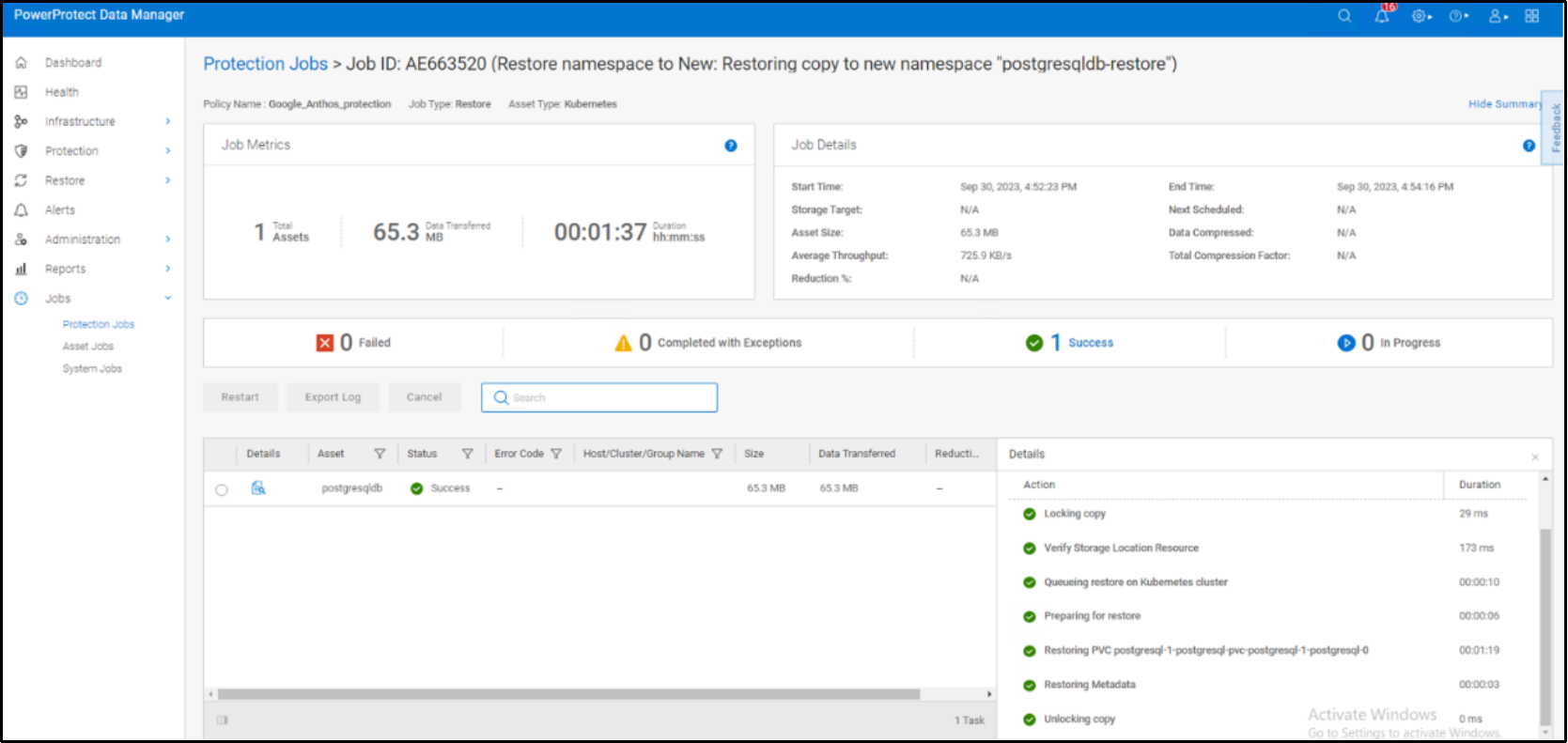This screenshot has height=743, width=1568.
Task: Open notifications bell icon
Action: tap(1382, 16)
